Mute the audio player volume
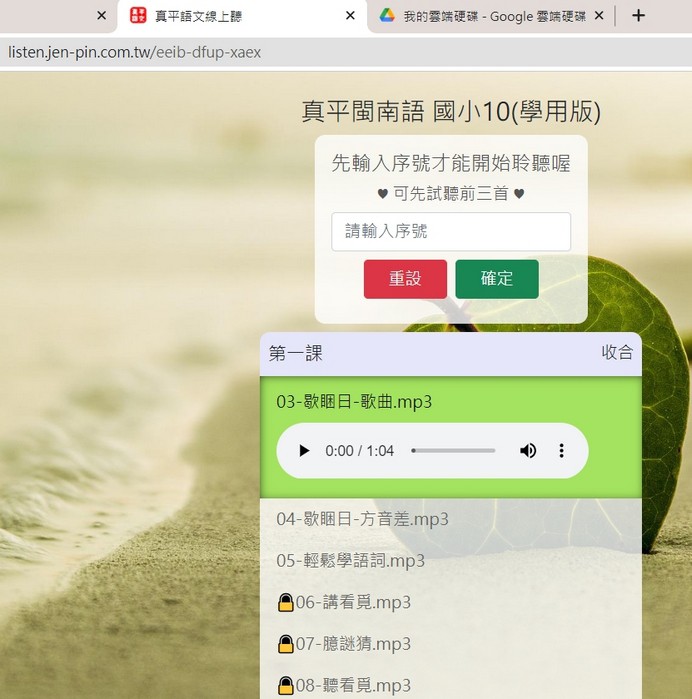Viewport: 692px width, 699px height. pyautogui.click(x=528, y=451)
